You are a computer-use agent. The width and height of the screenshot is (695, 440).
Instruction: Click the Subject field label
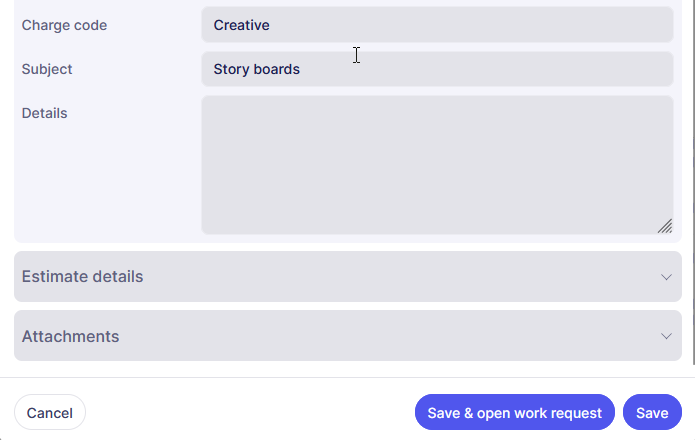tap(47, 69)
